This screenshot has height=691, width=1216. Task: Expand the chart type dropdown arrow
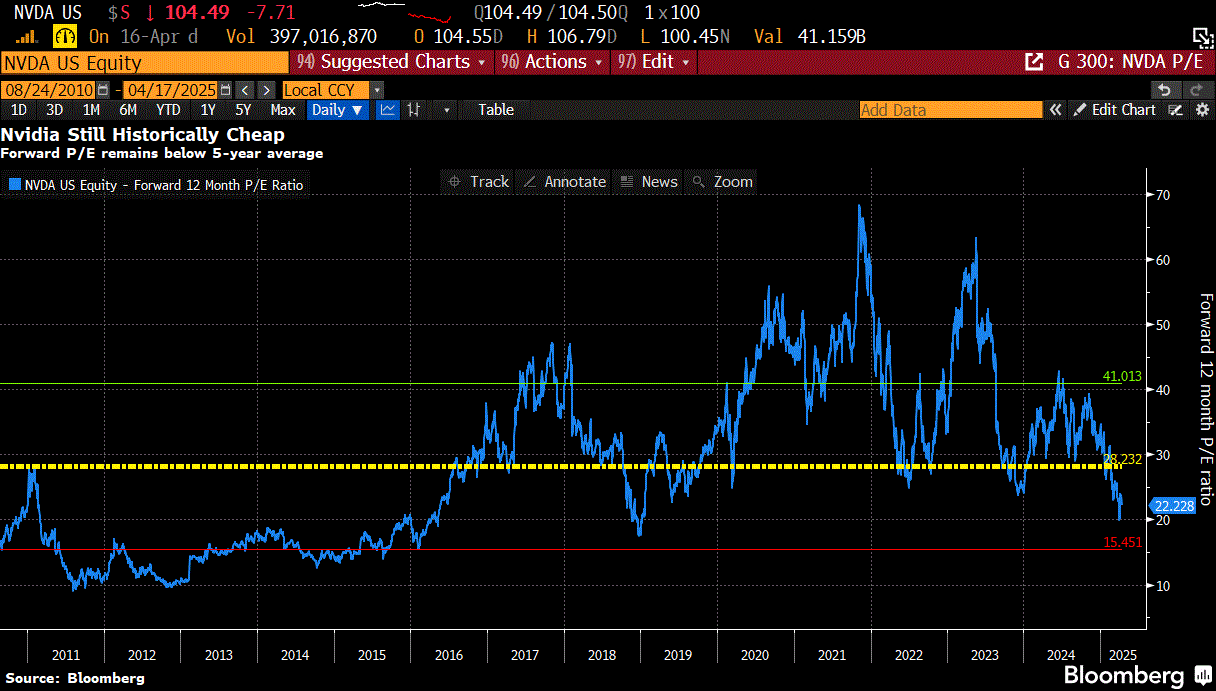(446, 110)
